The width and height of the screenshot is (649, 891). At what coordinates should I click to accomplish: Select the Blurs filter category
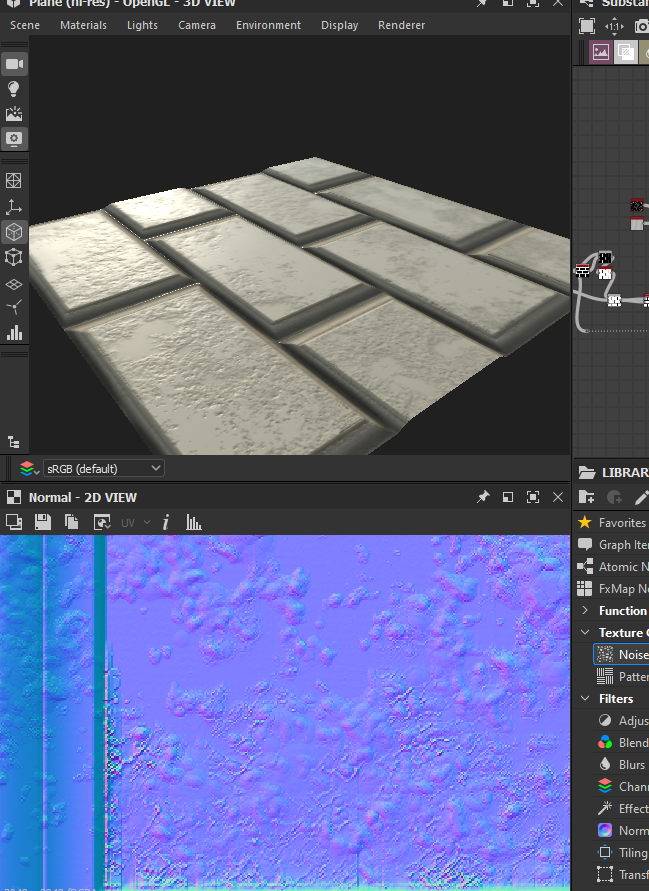click(622, 765)
